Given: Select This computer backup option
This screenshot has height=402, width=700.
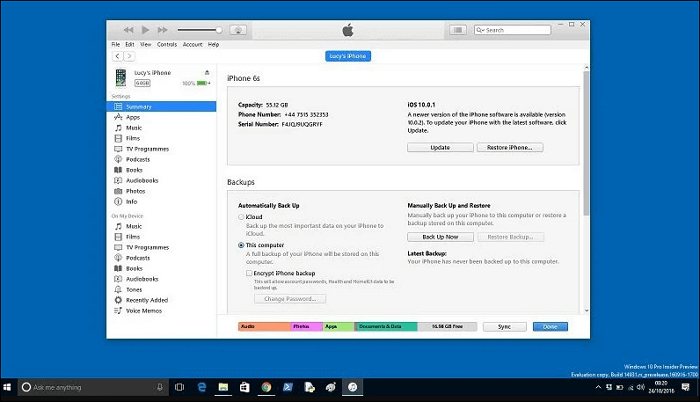Looking at the screenshot, I should coord(241,244).
